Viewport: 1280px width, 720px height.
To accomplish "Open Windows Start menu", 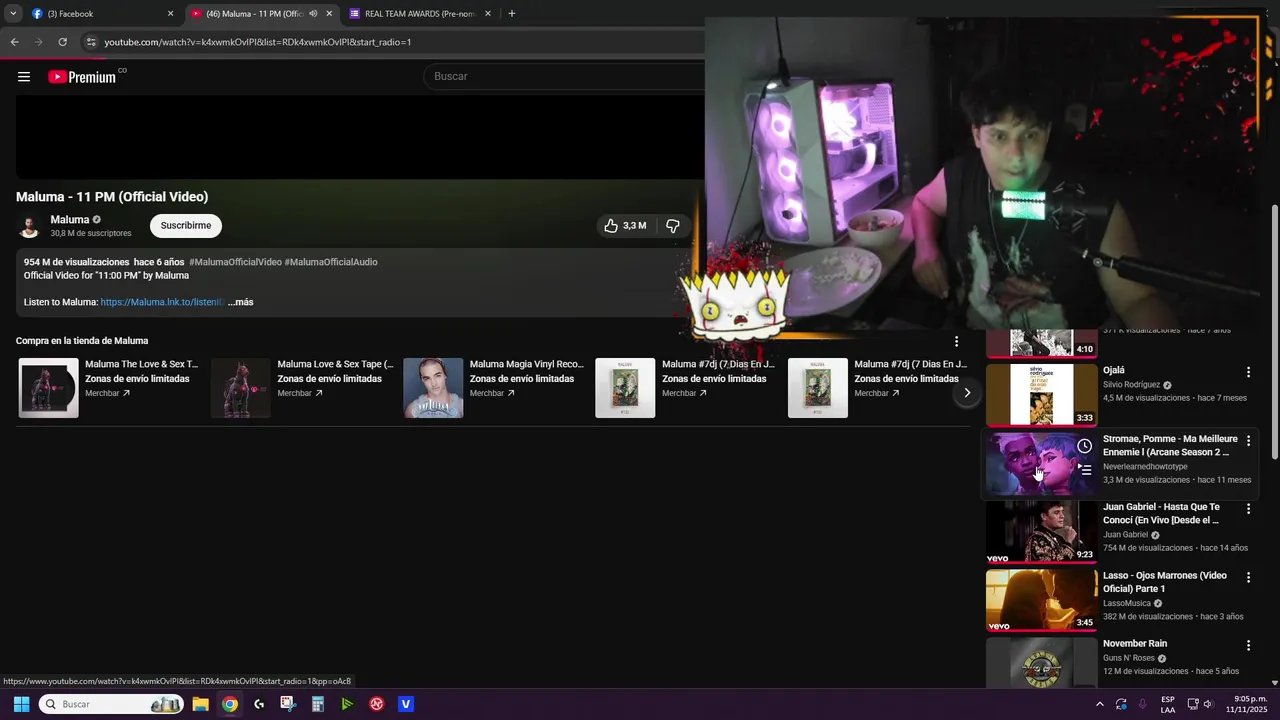I will click(x=21, y=704).
